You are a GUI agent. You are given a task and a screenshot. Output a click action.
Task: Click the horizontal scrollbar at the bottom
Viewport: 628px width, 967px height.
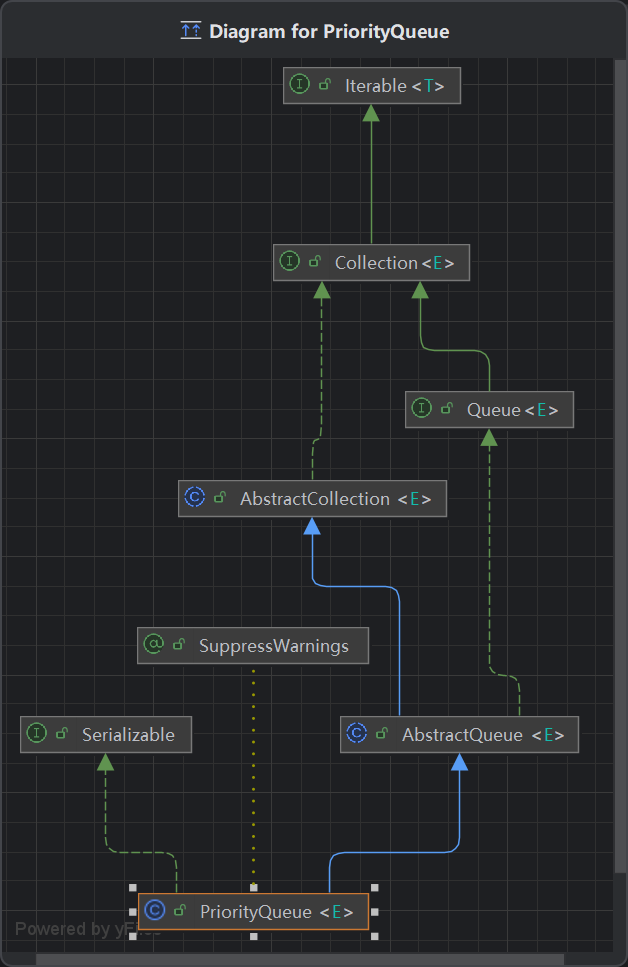300,960
